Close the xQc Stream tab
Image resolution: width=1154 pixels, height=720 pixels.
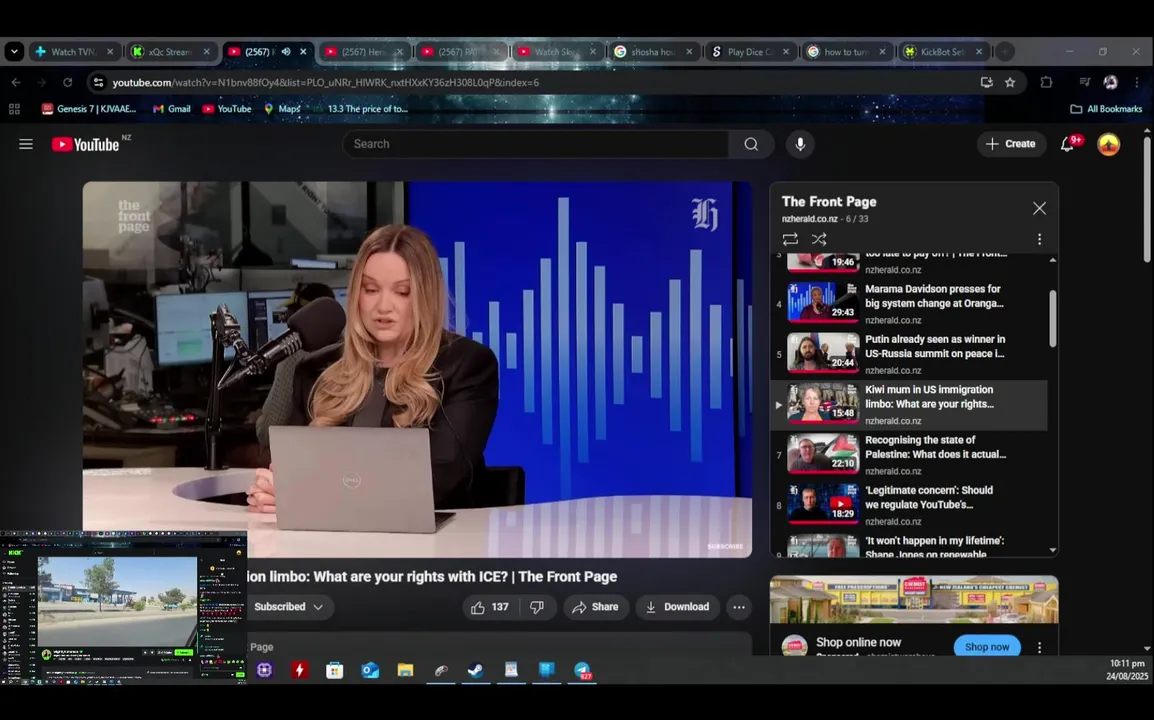click(206, 52)
